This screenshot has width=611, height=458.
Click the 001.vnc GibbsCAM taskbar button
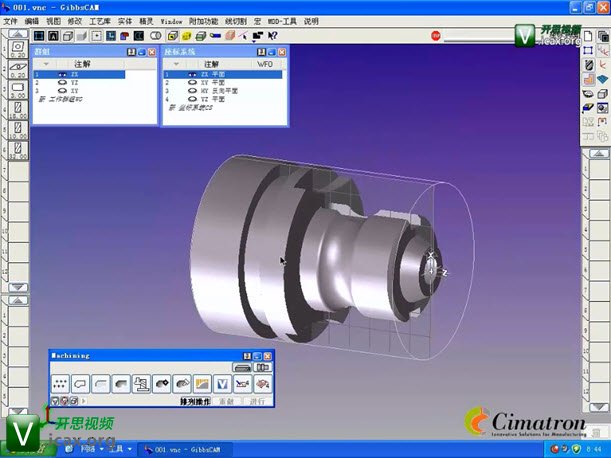point(185,449)
